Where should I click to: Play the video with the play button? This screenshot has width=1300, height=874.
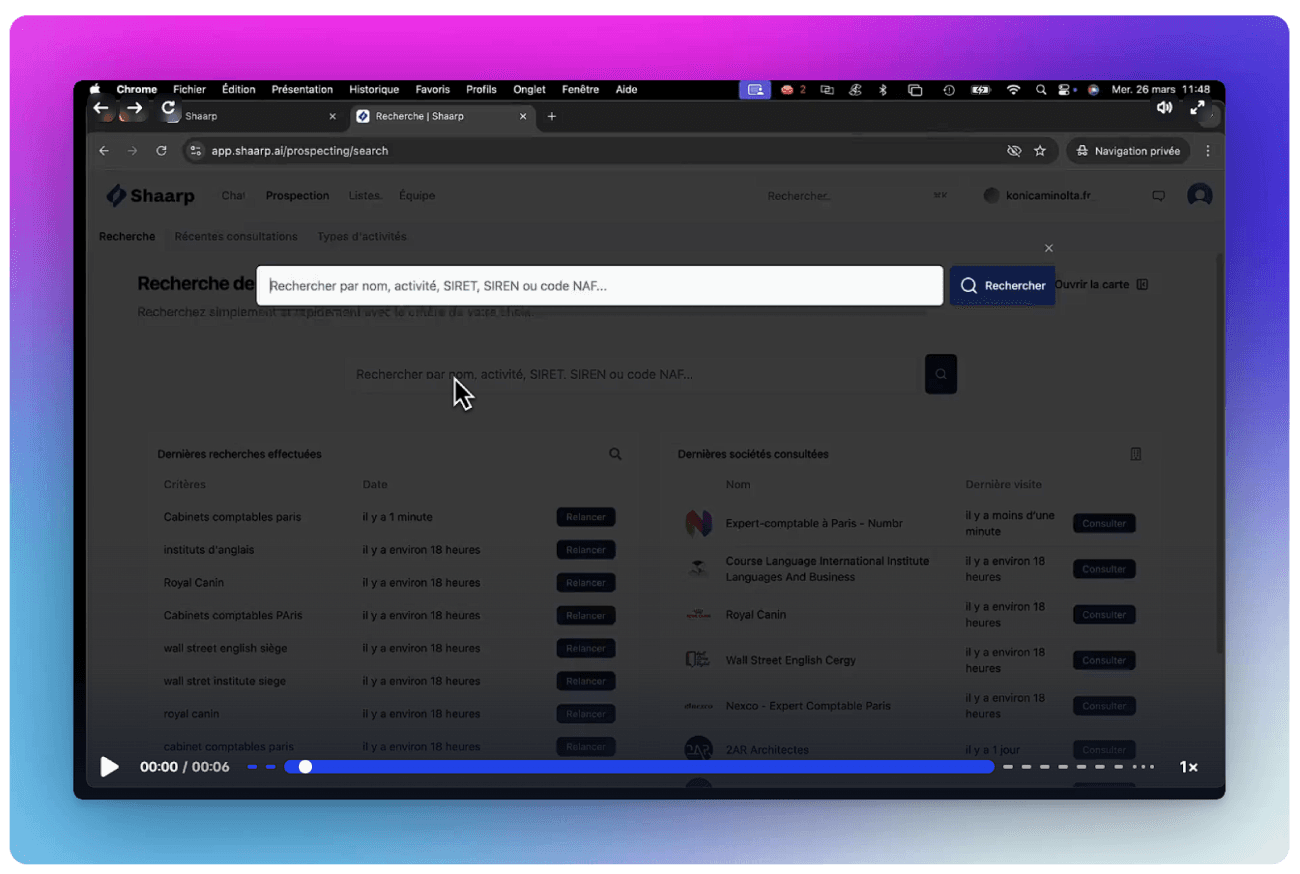click(110, 767)
